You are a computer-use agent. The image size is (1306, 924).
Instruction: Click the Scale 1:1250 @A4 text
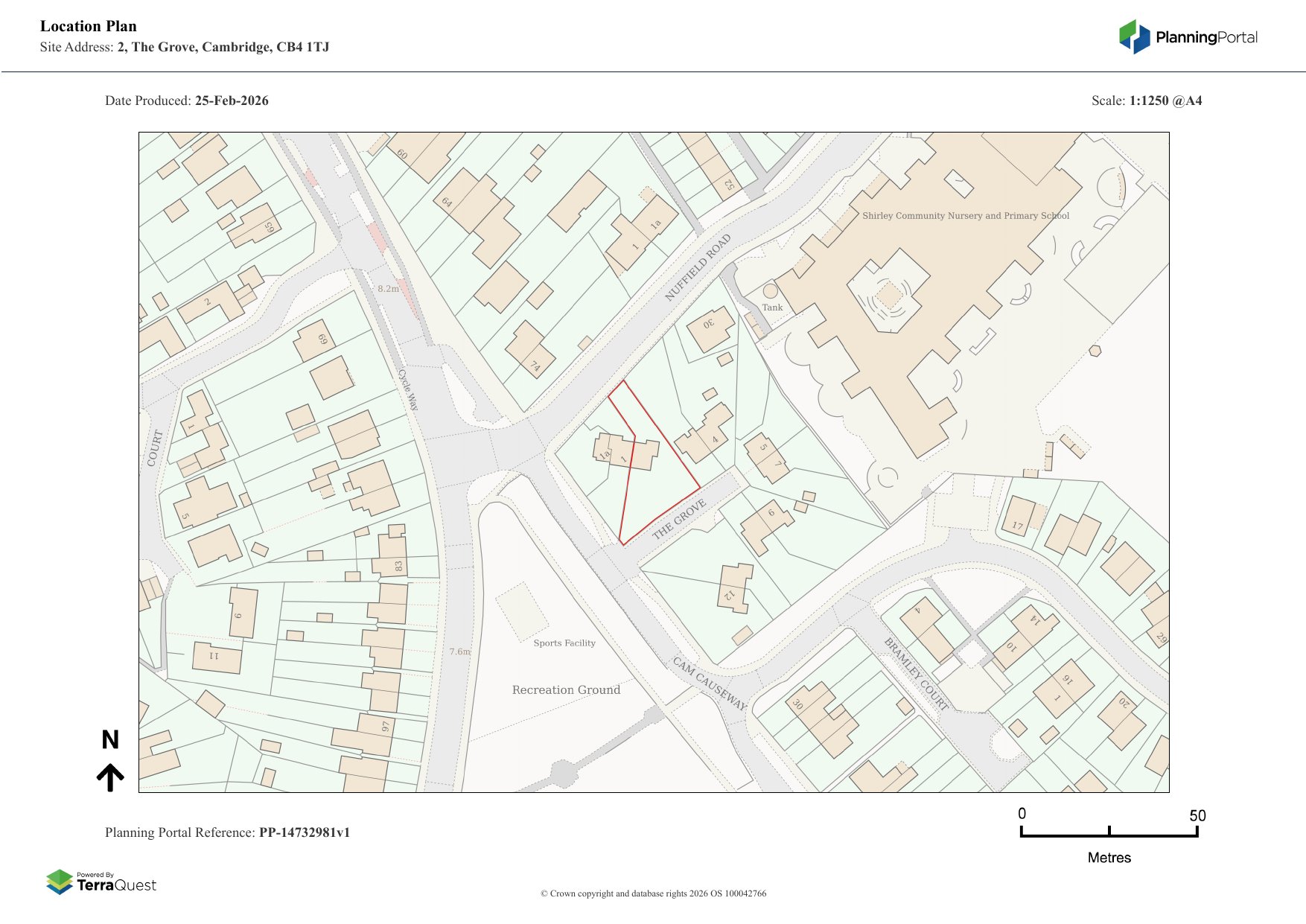tap(1147, 101)
